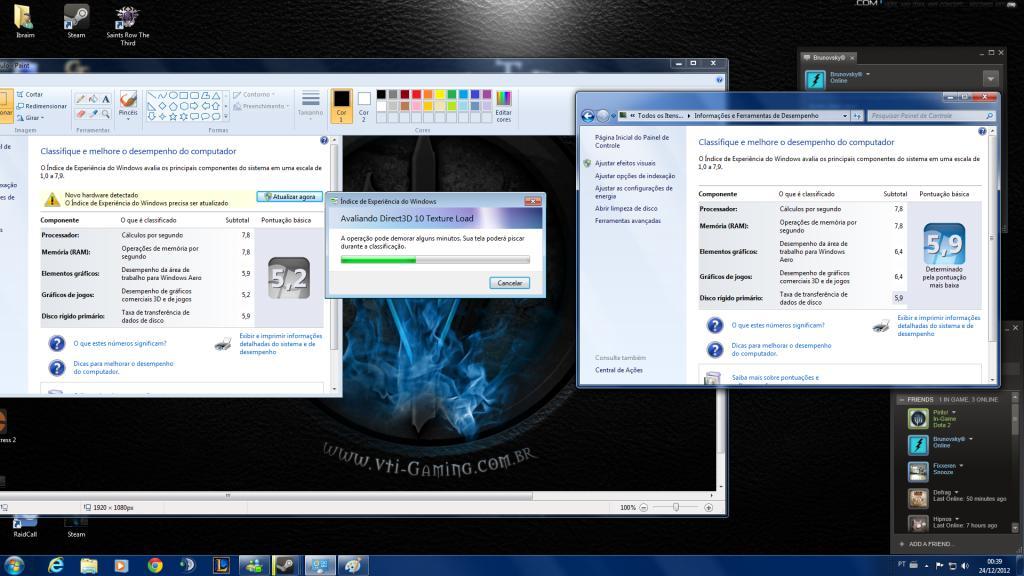Image resolution: width=1024 pixels, height=576 pixels.
Task: Click the volume icon in the system tray
Action: click(965, 566)
